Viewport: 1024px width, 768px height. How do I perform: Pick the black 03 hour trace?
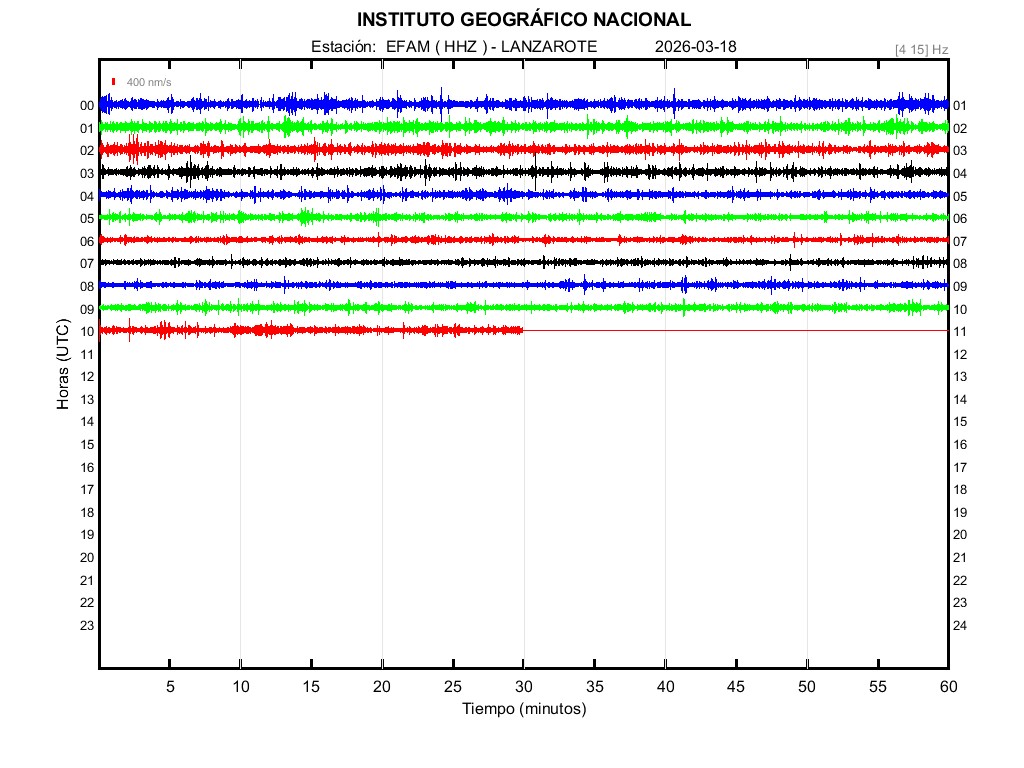523,172
